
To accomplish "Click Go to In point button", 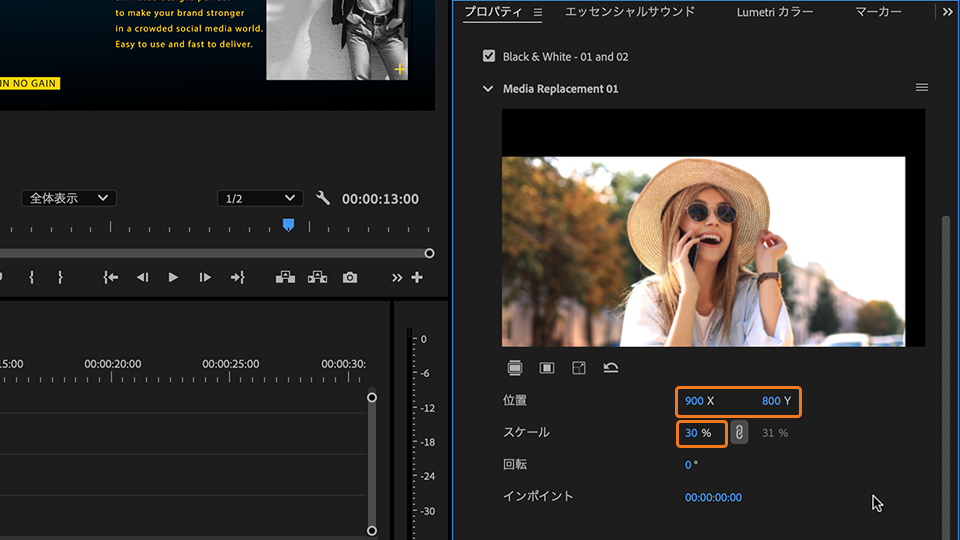I will coord(111,277).
